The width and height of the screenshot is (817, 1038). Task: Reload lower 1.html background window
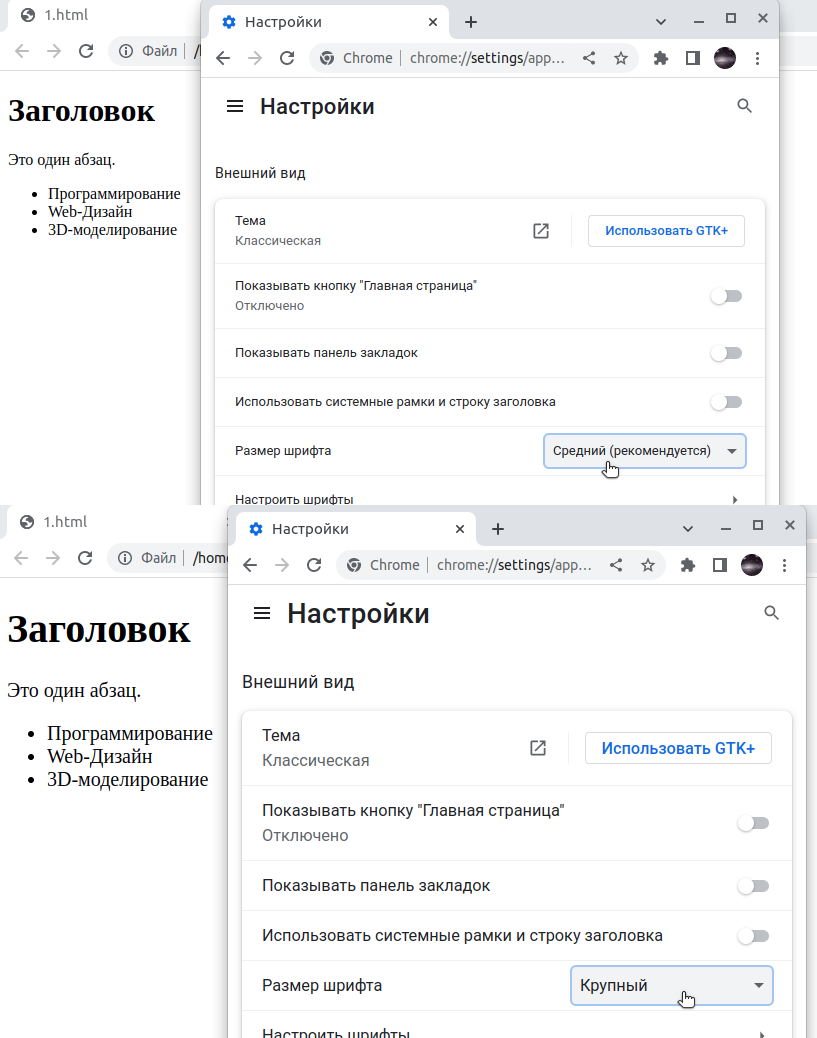click(85, 558)
